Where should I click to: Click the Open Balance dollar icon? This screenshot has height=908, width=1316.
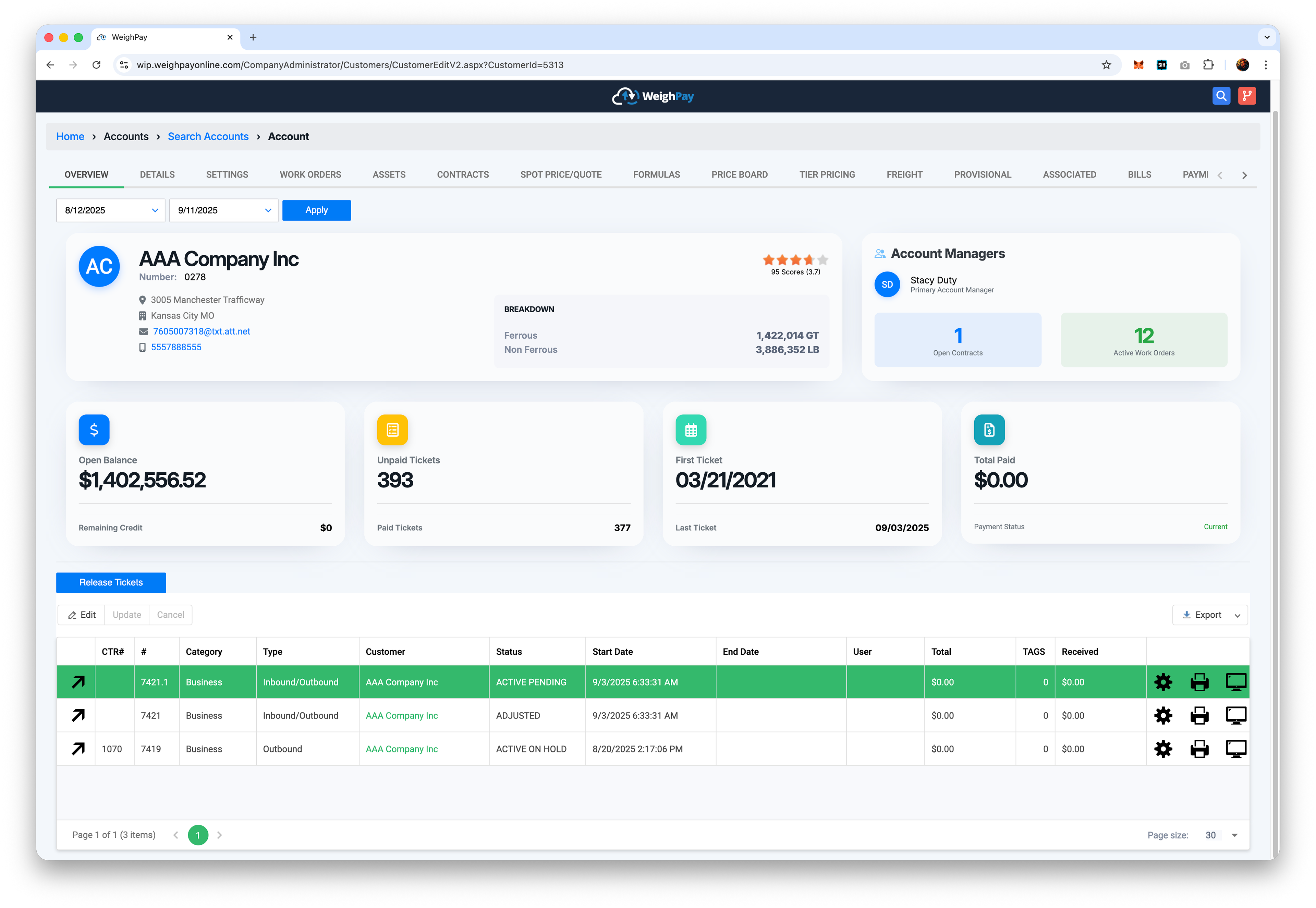point(94,429)
